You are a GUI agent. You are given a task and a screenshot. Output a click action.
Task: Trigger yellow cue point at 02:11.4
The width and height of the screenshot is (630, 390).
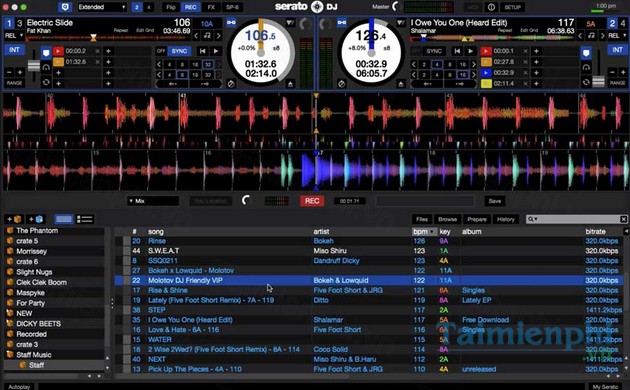486,84
